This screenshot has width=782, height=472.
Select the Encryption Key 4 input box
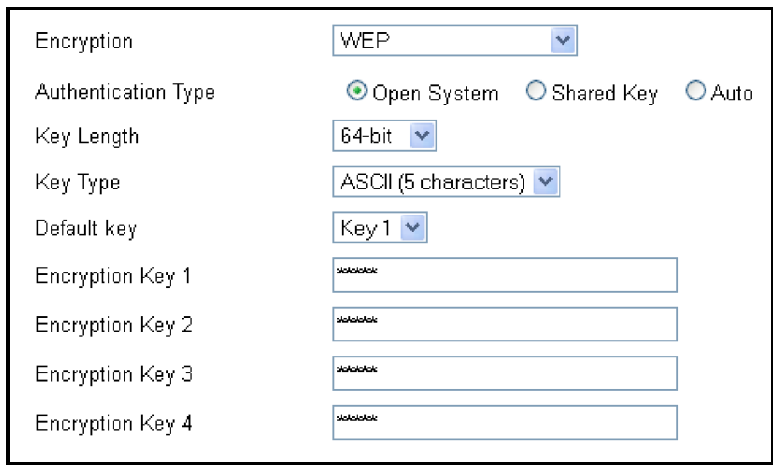504,421
